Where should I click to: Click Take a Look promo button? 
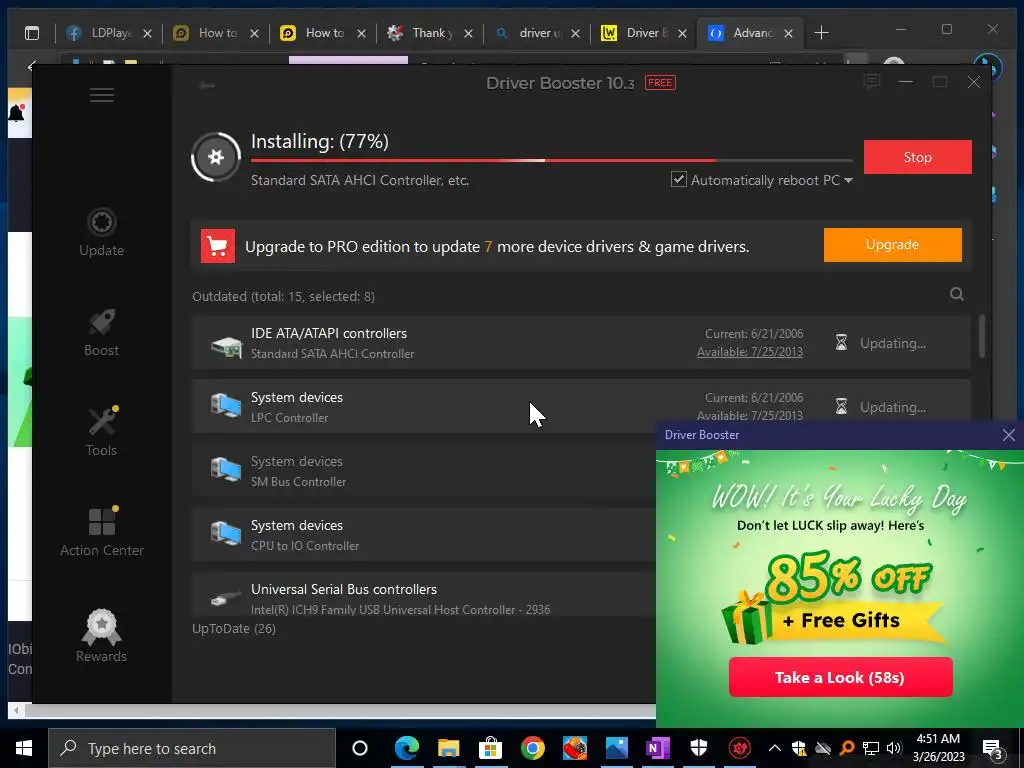pyautogui.click(x=840, y=677)
